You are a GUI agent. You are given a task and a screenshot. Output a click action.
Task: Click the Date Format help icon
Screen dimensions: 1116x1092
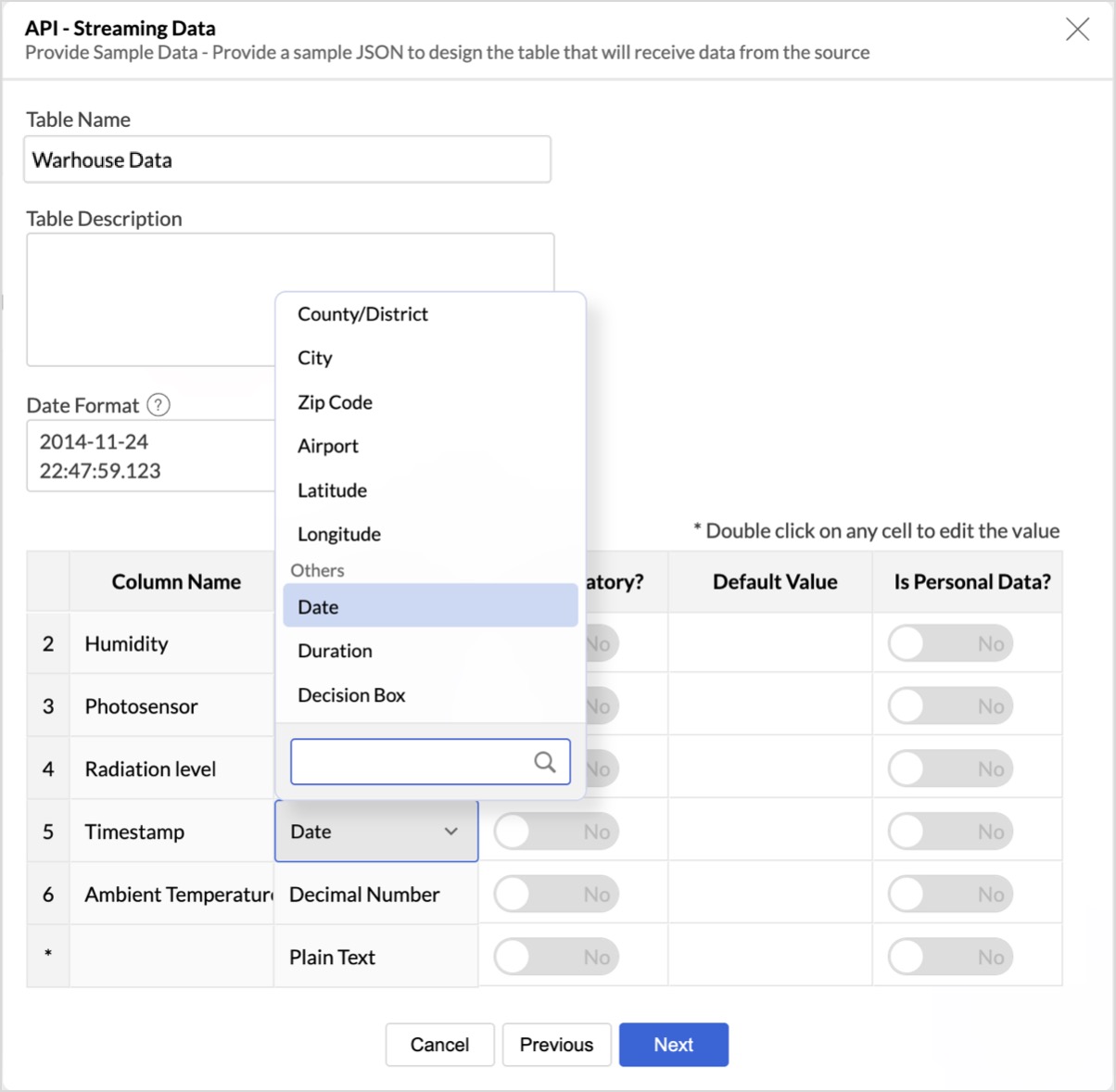[x=159, y=405]
